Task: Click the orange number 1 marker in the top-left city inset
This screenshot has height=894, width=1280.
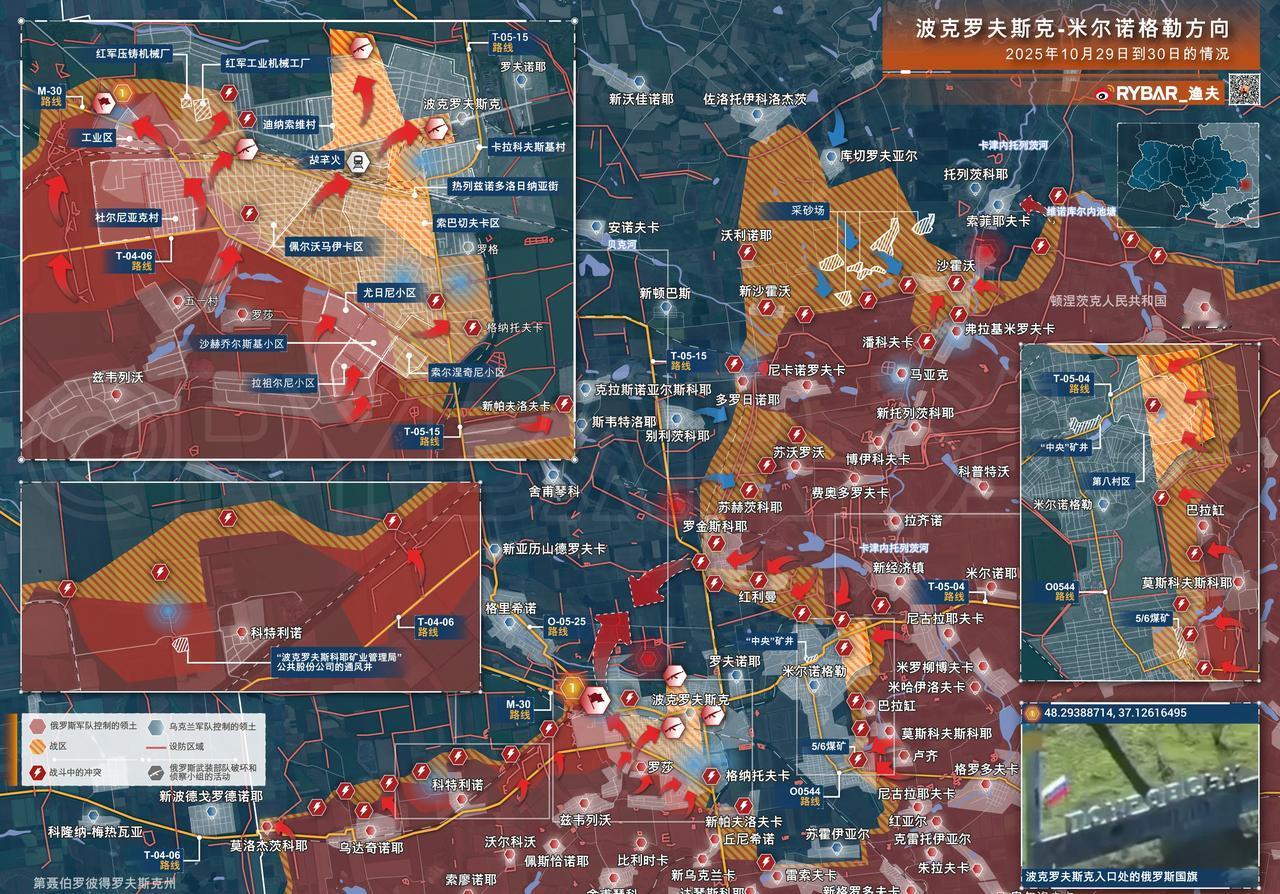Action: [x=122, y=92]
